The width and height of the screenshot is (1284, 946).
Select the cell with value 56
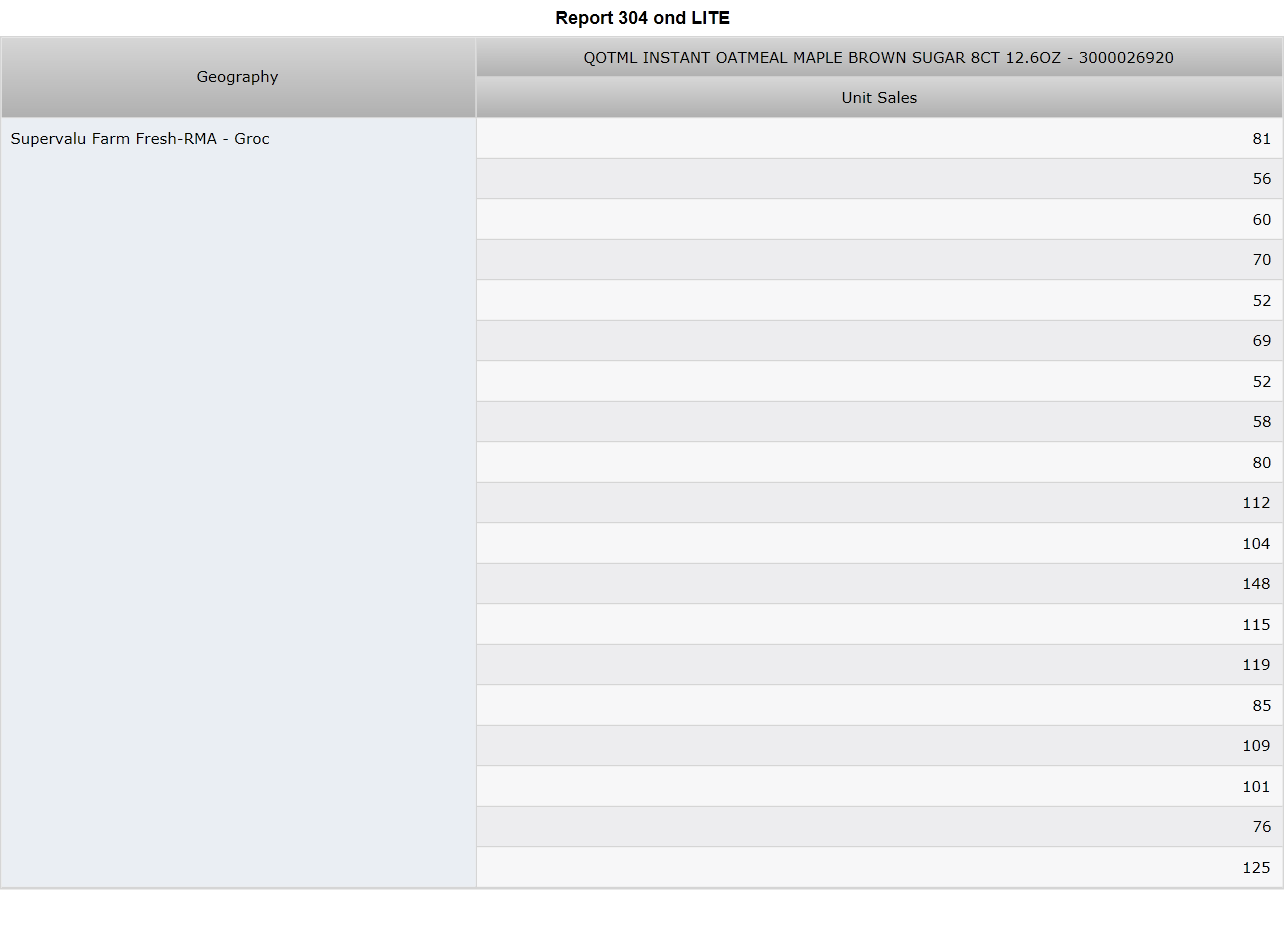879,179
